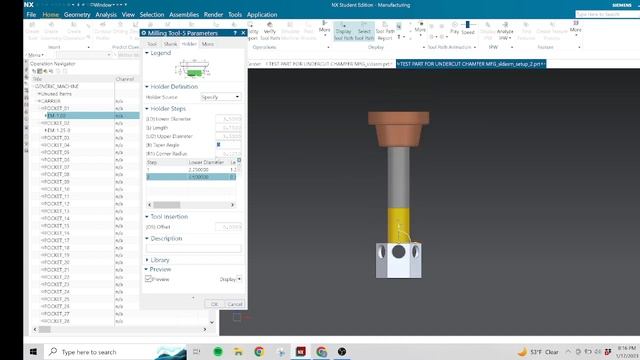Collapse the Holder Steps section
Screen dimensions: 640x360
click(147, 109)
